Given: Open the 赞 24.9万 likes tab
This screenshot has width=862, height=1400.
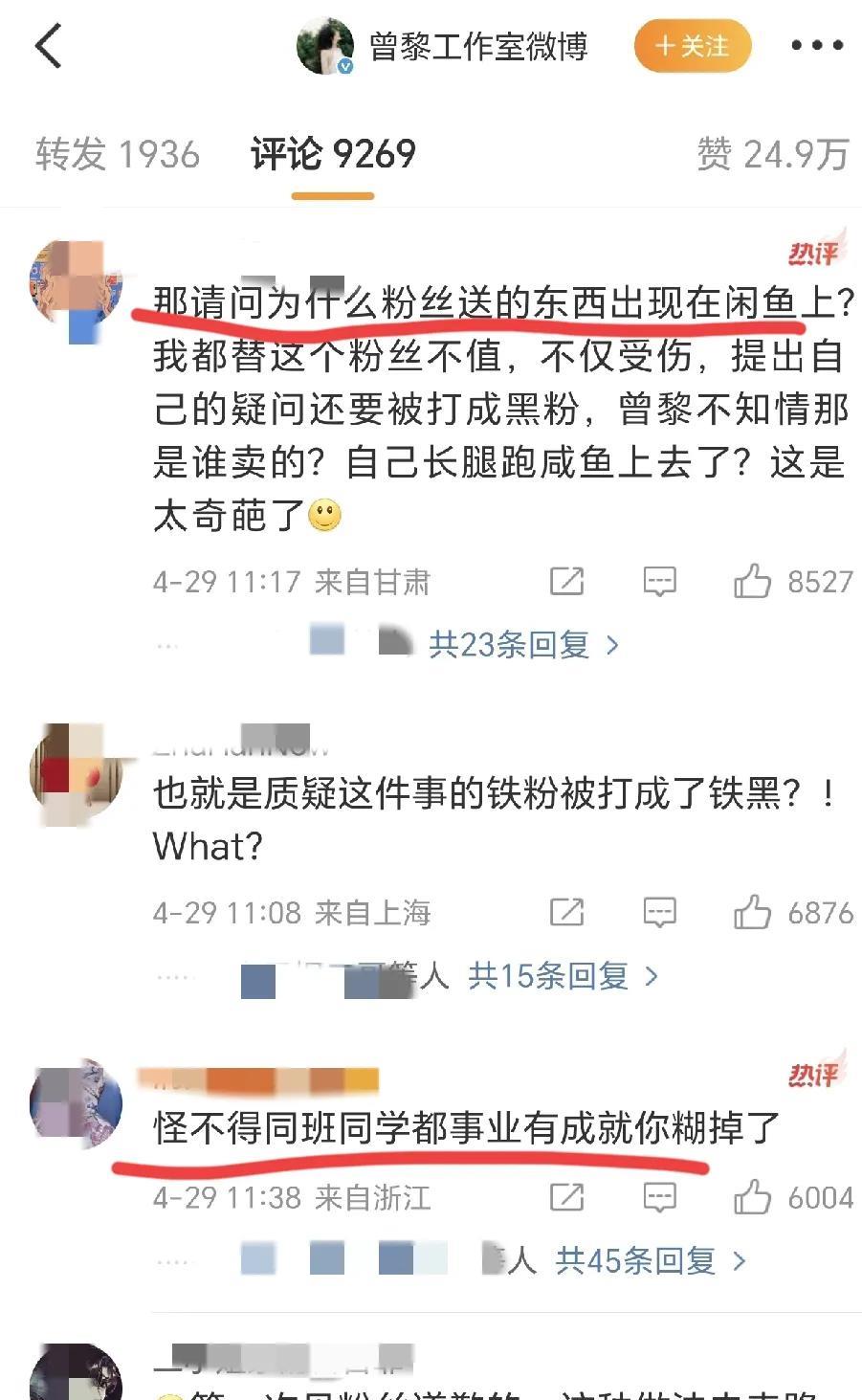Looking at the screenshot, I should click(x=773, y=154).
